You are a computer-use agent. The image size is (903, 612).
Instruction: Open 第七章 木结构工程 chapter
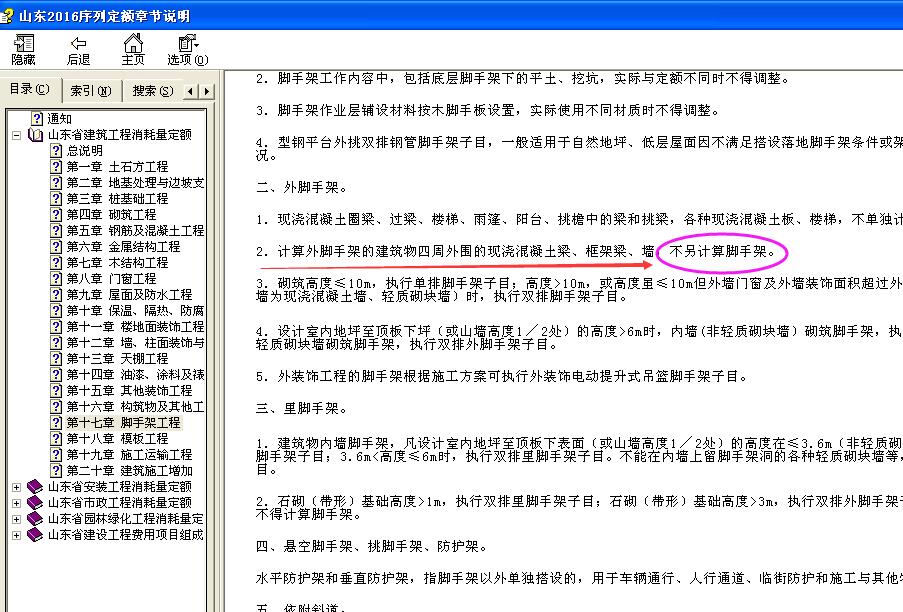pyautogui.click(x=117, y=263)
